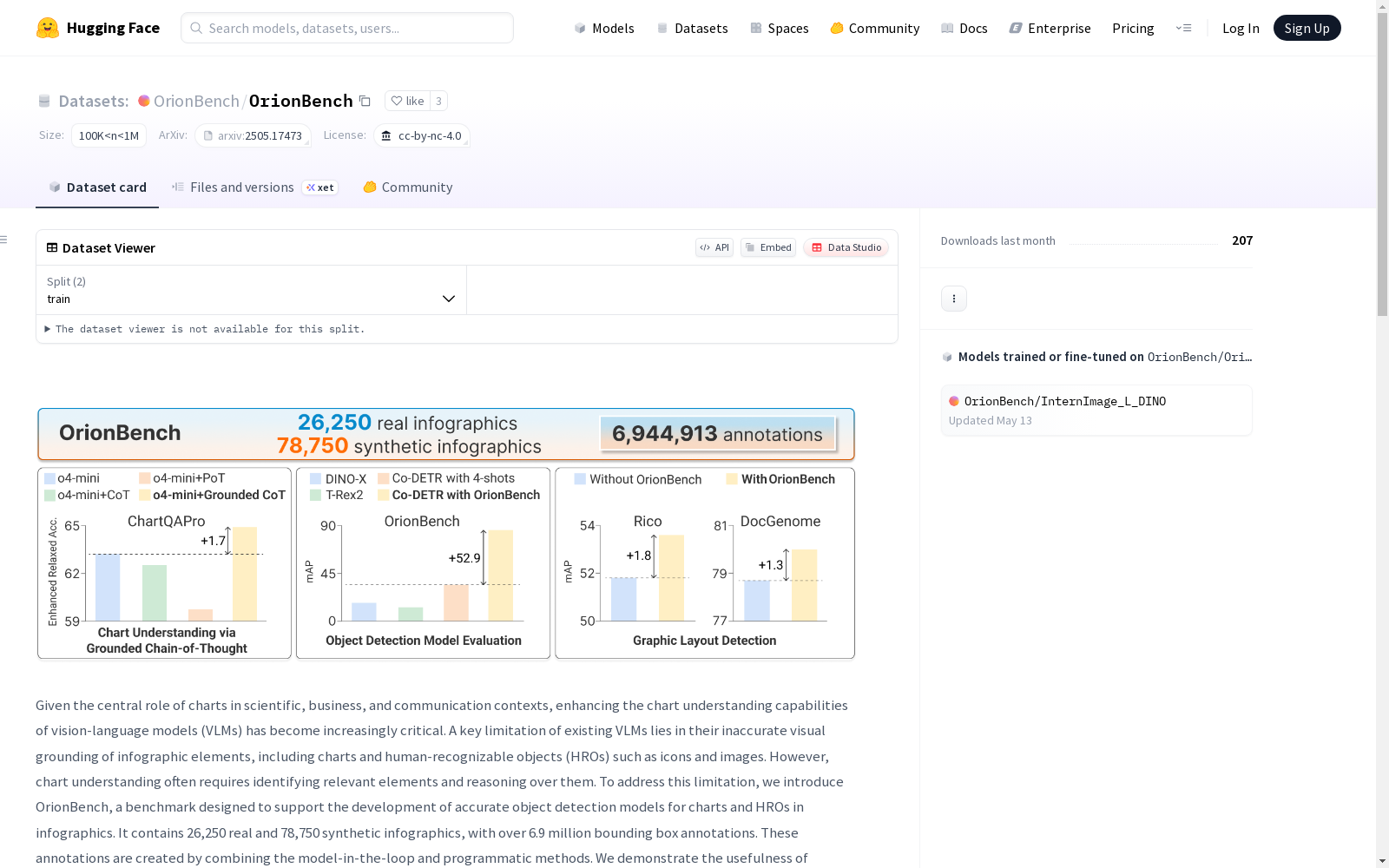Viewport: 1389px width, 868px height.
Task: Open the Community tab below the title
Action: [408, 187]
